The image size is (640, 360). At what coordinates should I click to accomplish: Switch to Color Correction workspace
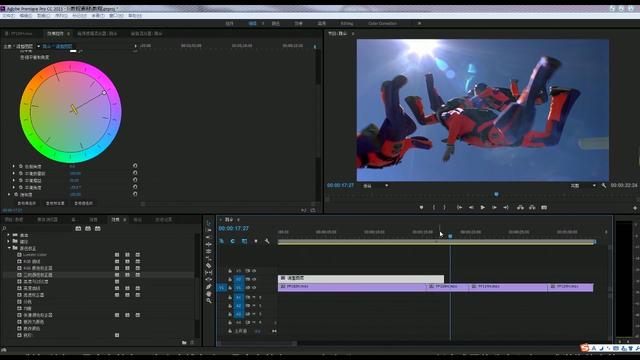tap(382, 24)
